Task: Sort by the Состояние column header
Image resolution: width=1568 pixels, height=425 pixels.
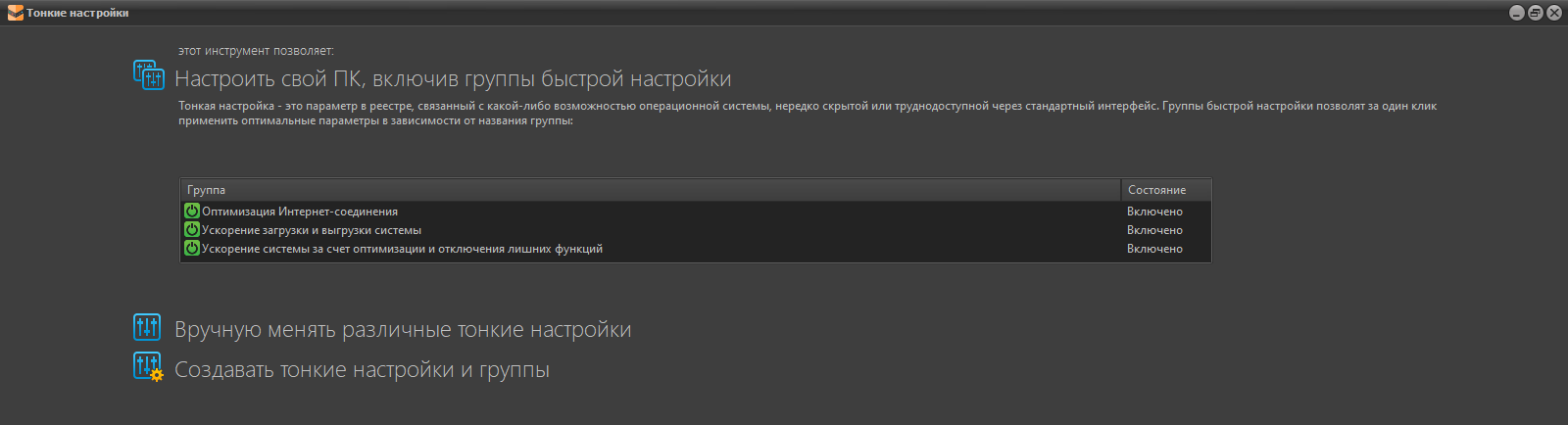Action: [1165, 190]
